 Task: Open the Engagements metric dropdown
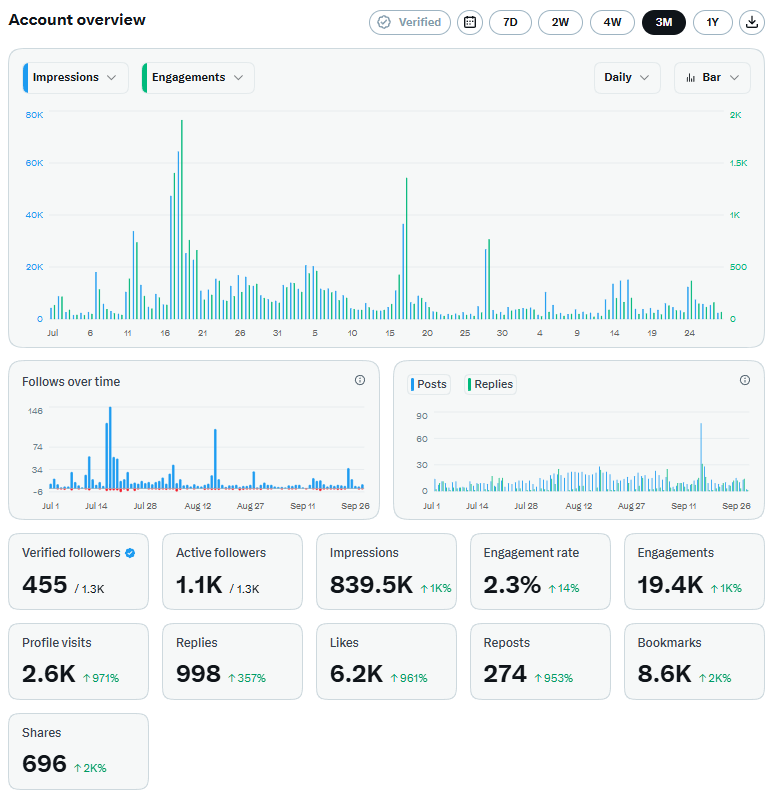tap(198, 78)
